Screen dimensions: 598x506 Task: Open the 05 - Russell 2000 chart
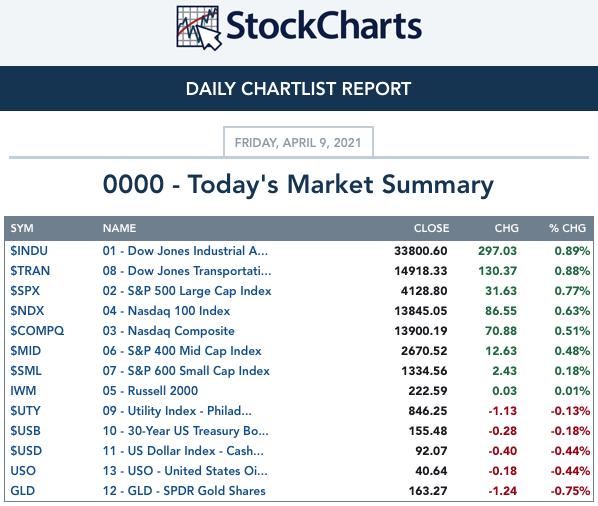150,391
